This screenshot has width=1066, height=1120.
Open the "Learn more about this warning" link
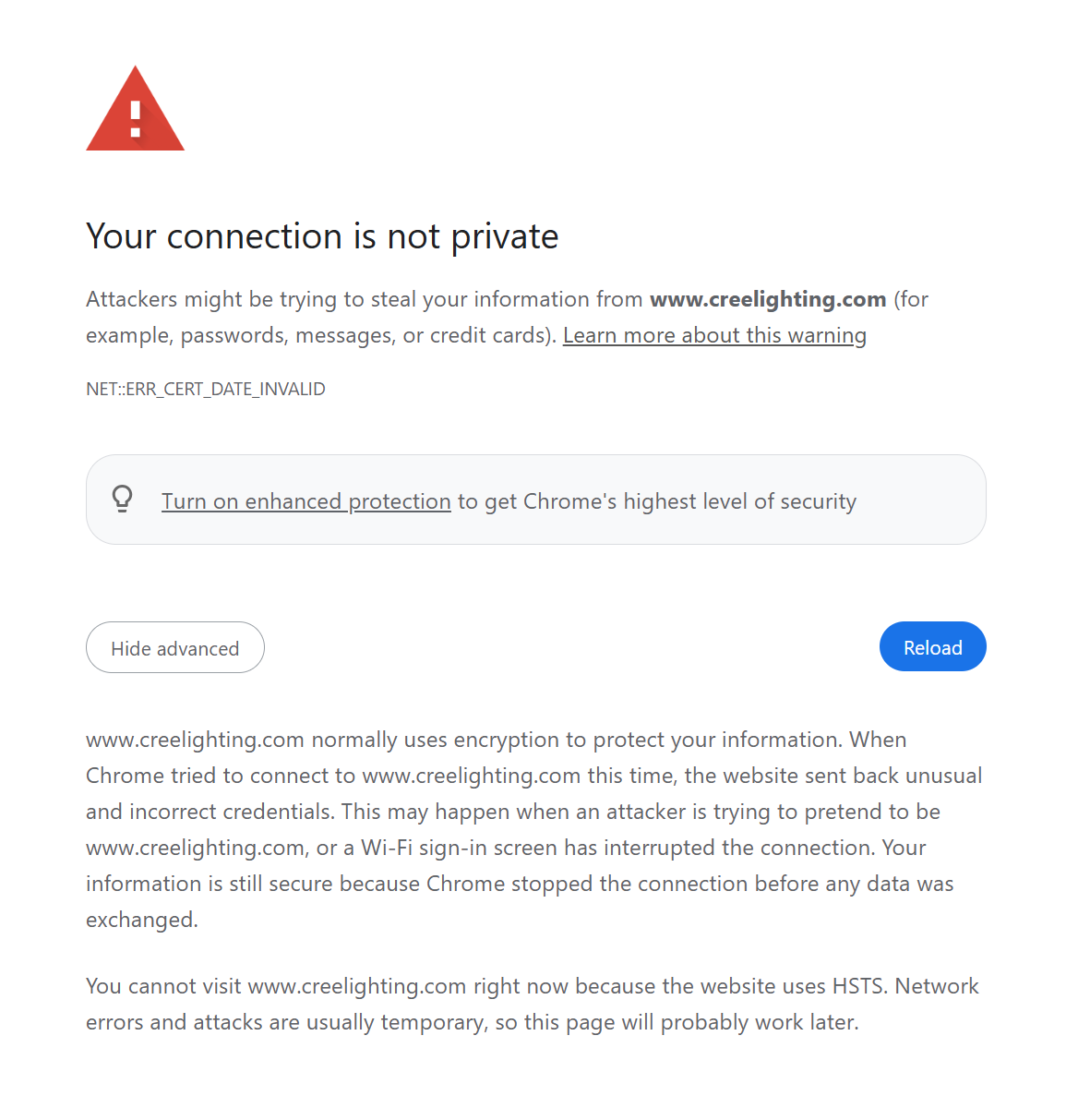(714, 335)
